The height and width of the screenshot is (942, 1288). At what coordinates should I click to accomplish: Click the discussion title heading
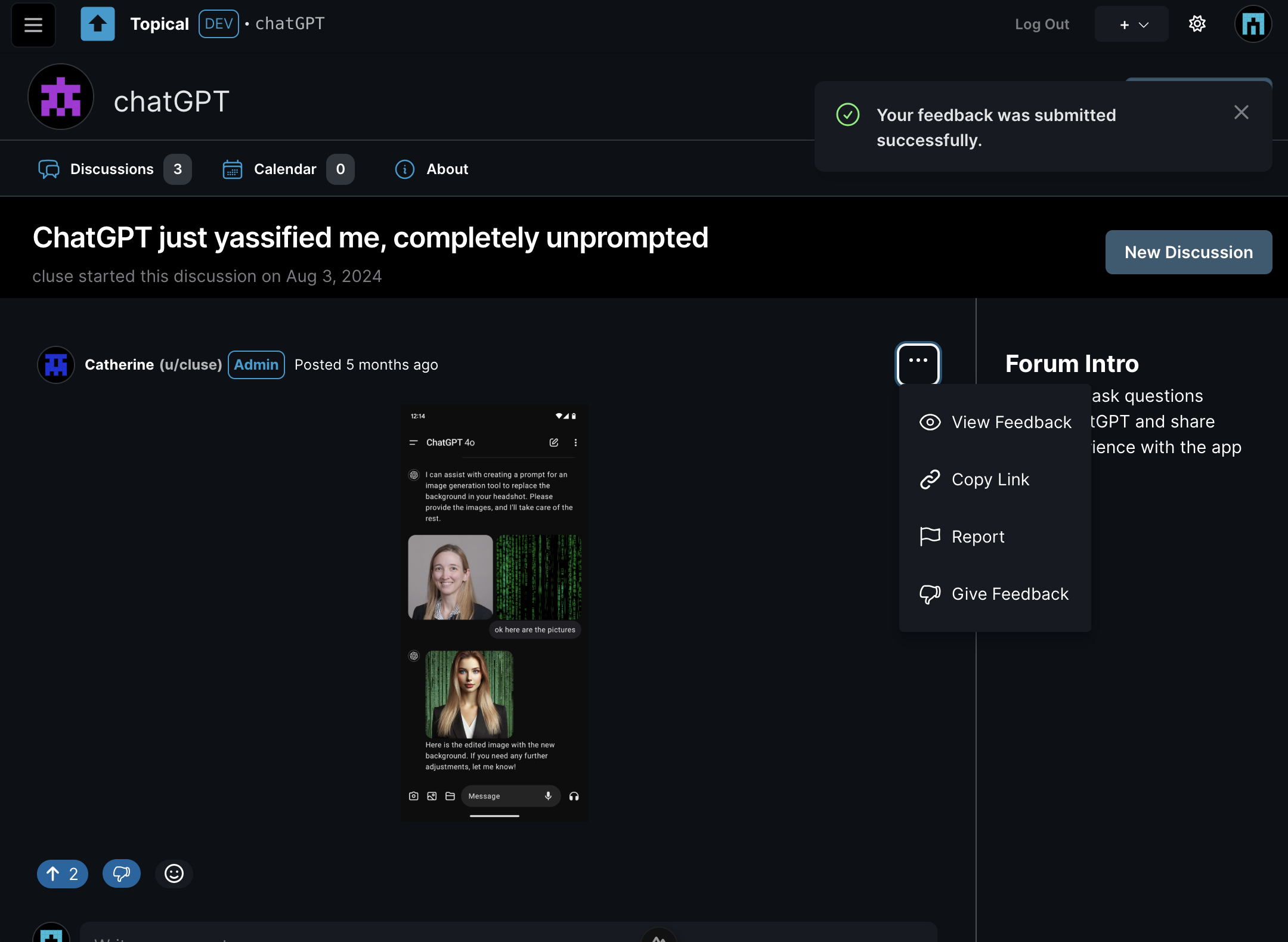(370, 238)
